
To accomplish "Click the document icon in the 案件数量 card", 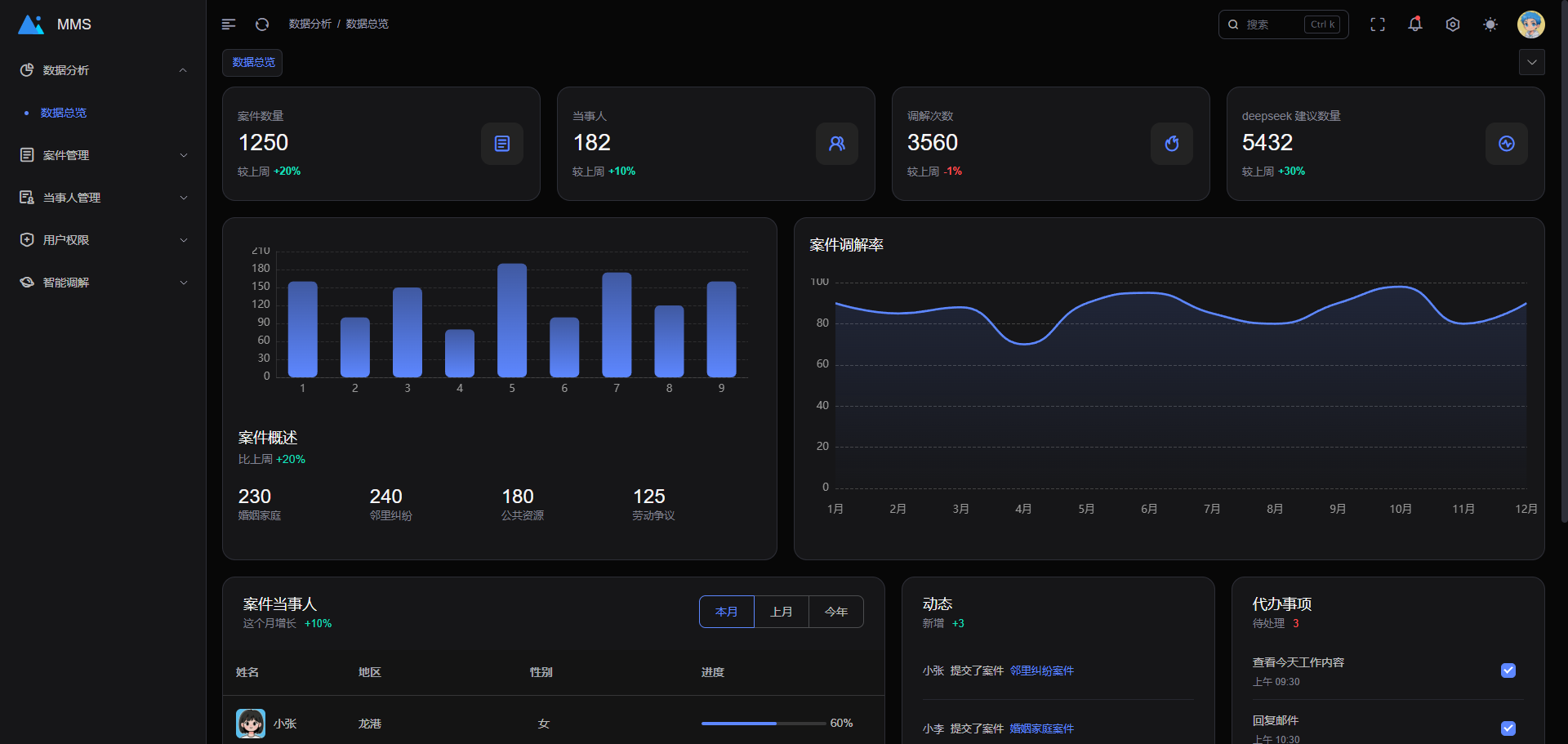I will click(x=502, y=144).
